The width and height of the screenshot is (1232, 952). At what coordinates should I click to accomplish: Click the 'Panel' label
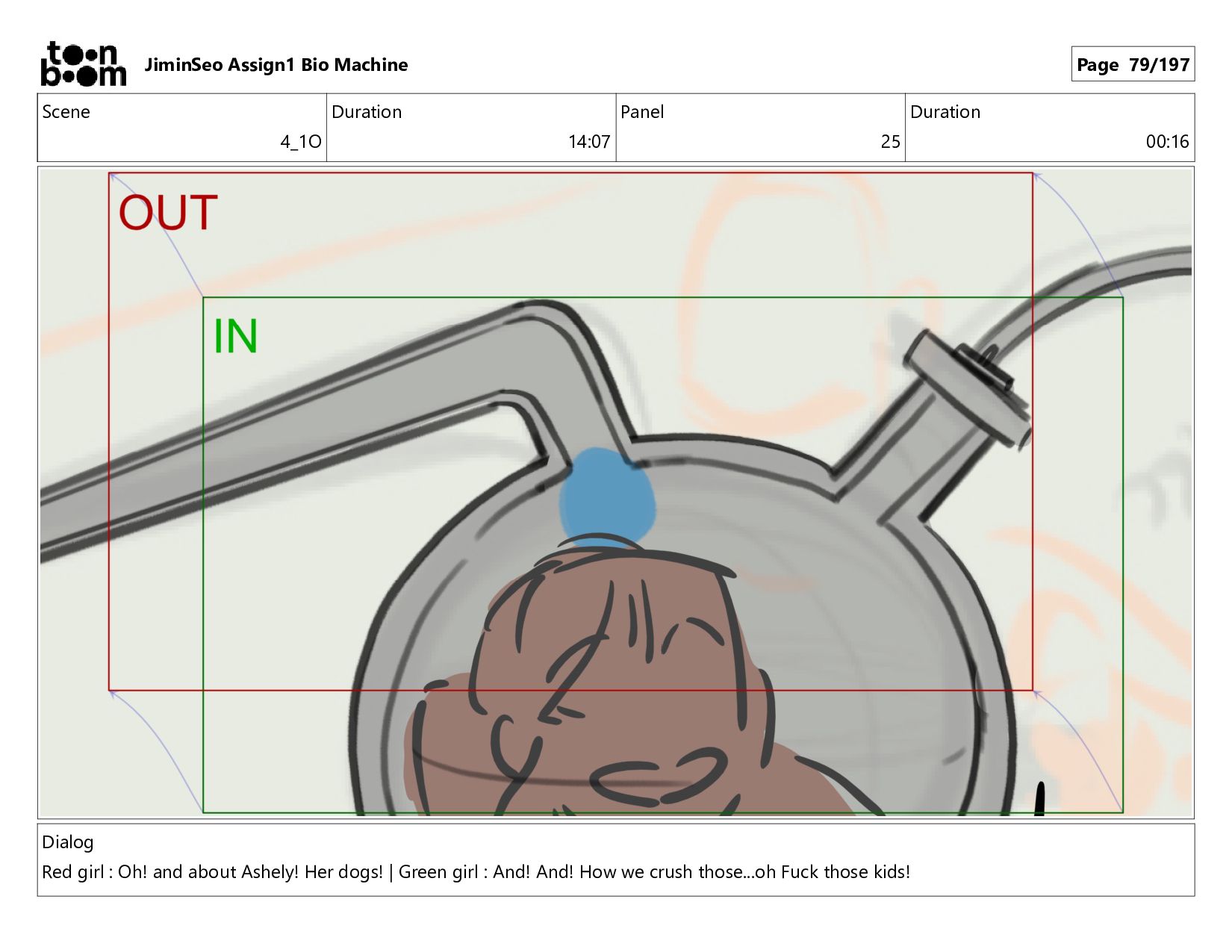pyautogui.click(x=642, y=112)
